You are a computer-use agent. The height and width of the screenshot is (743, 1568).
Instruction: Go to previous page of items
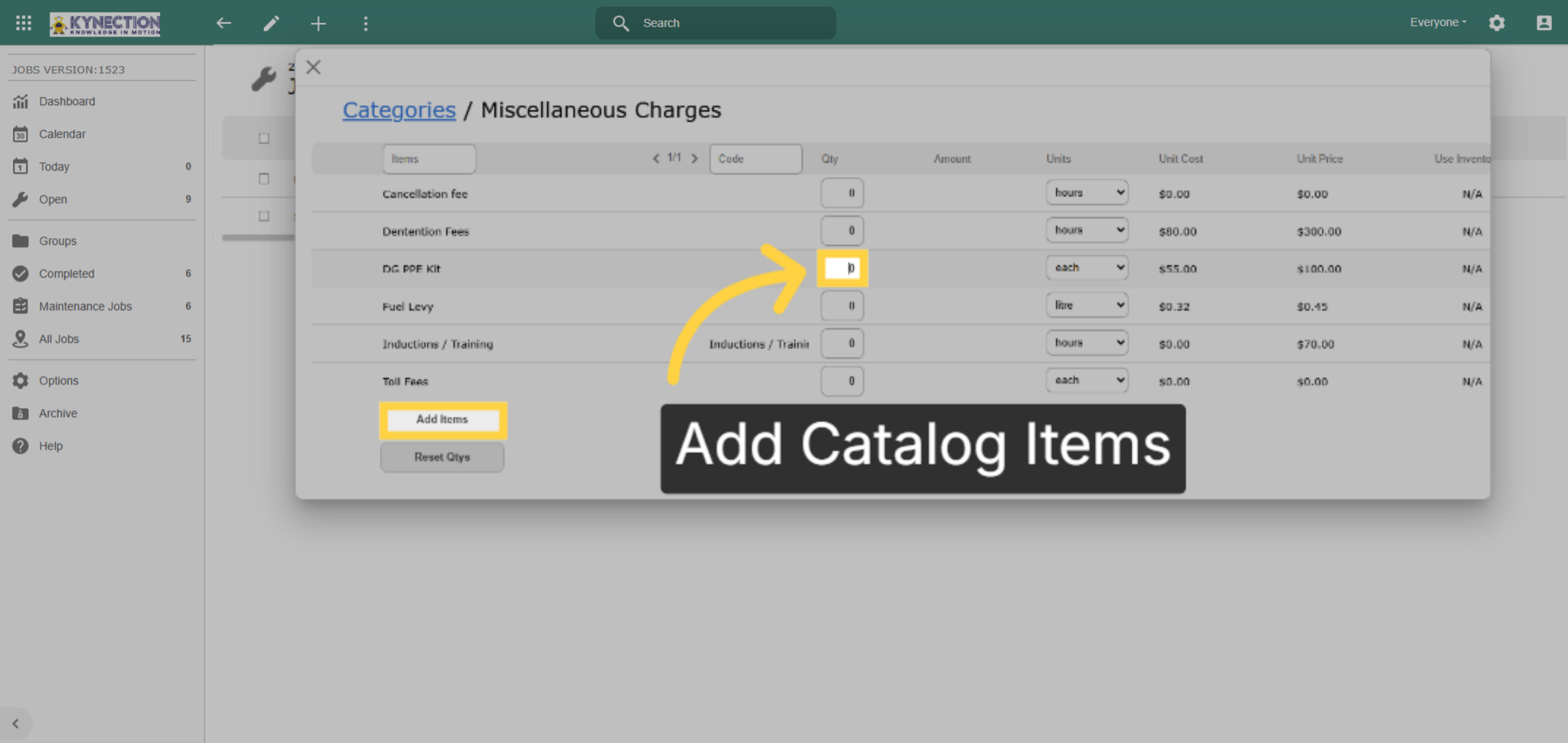(x=656, y=159)
